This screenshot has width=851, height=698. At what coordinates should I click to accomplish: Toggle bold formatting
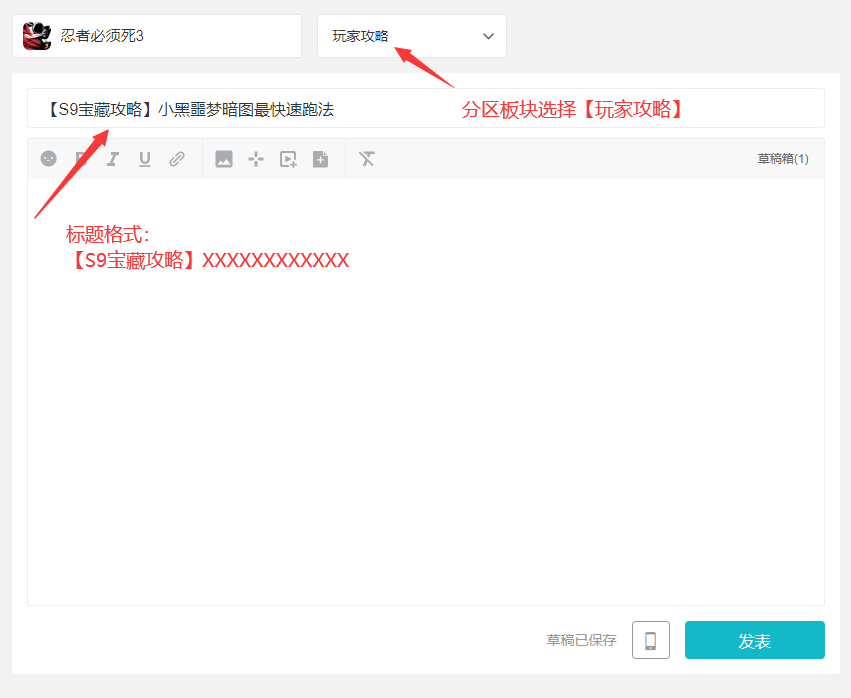point(81,159)
